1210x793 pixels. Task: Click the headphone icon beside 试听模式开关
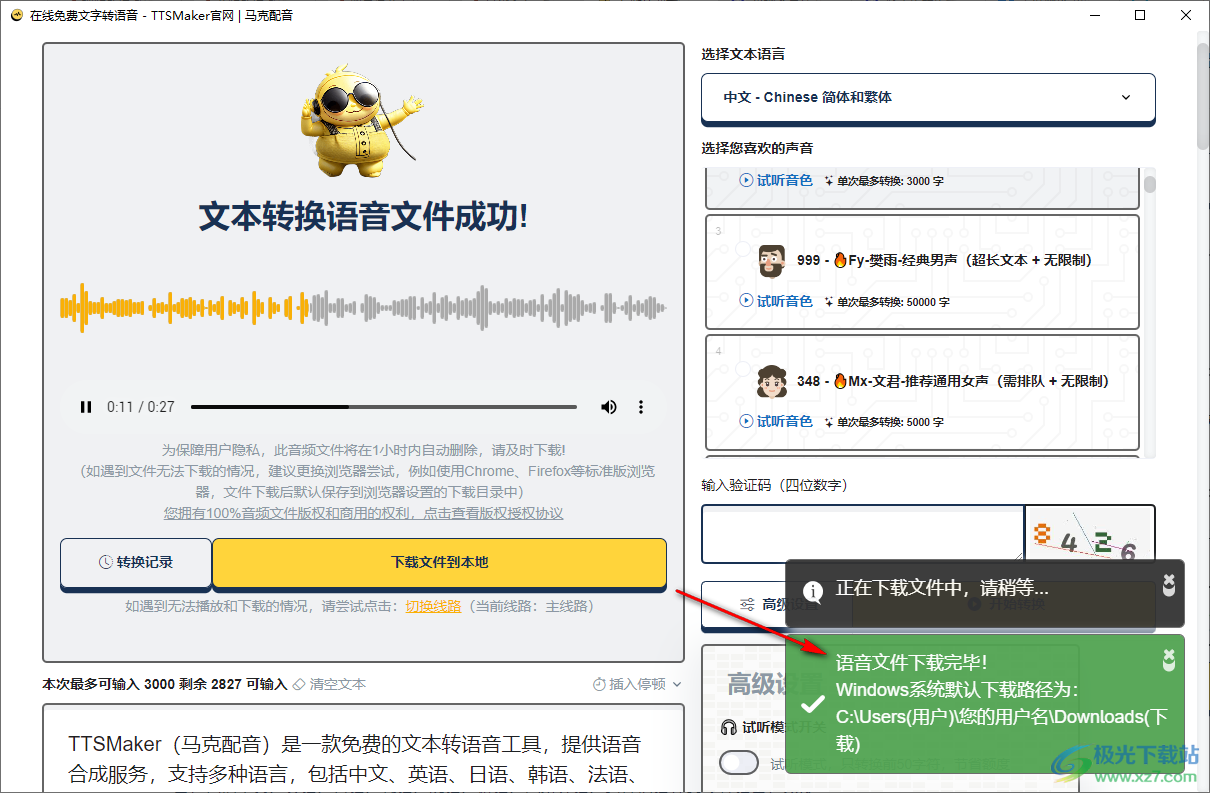click(x=727, y=727)
